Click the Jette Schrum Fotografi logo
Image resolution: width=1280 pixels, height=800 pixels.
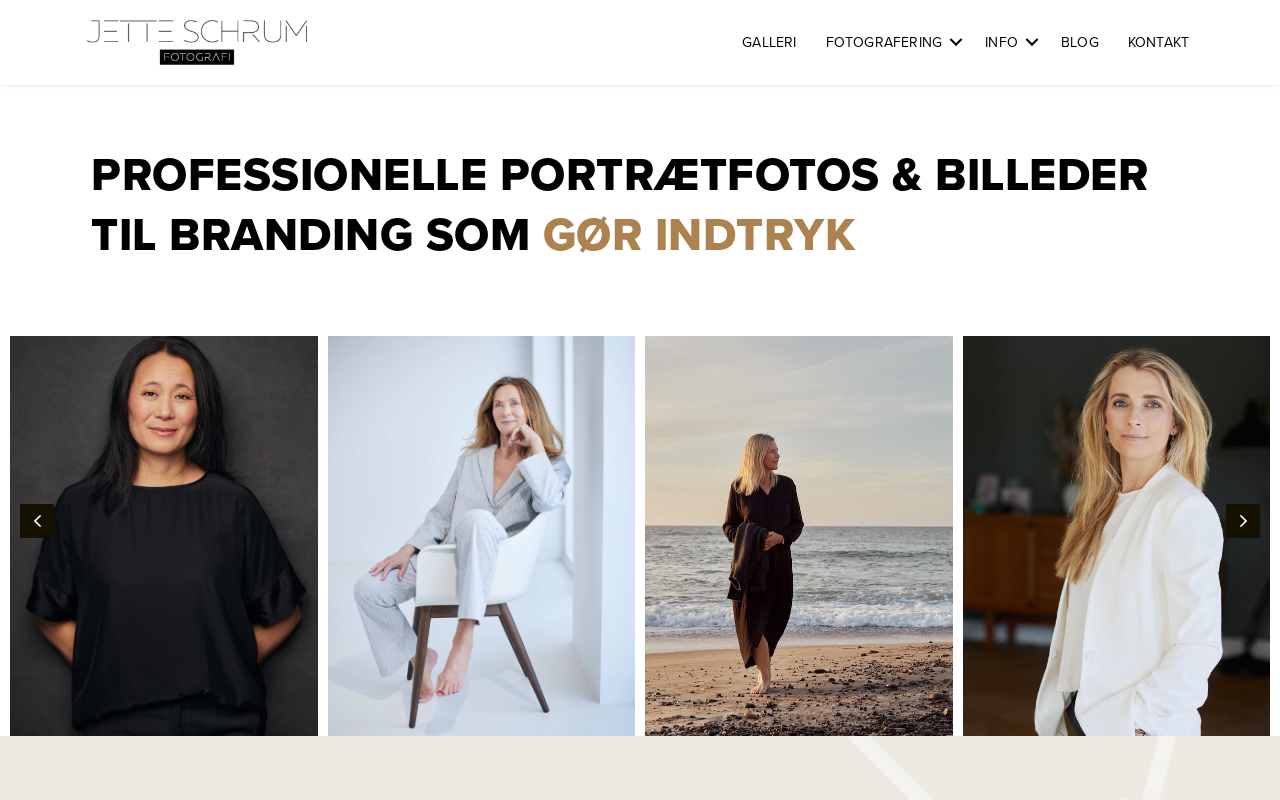point(197,42)
